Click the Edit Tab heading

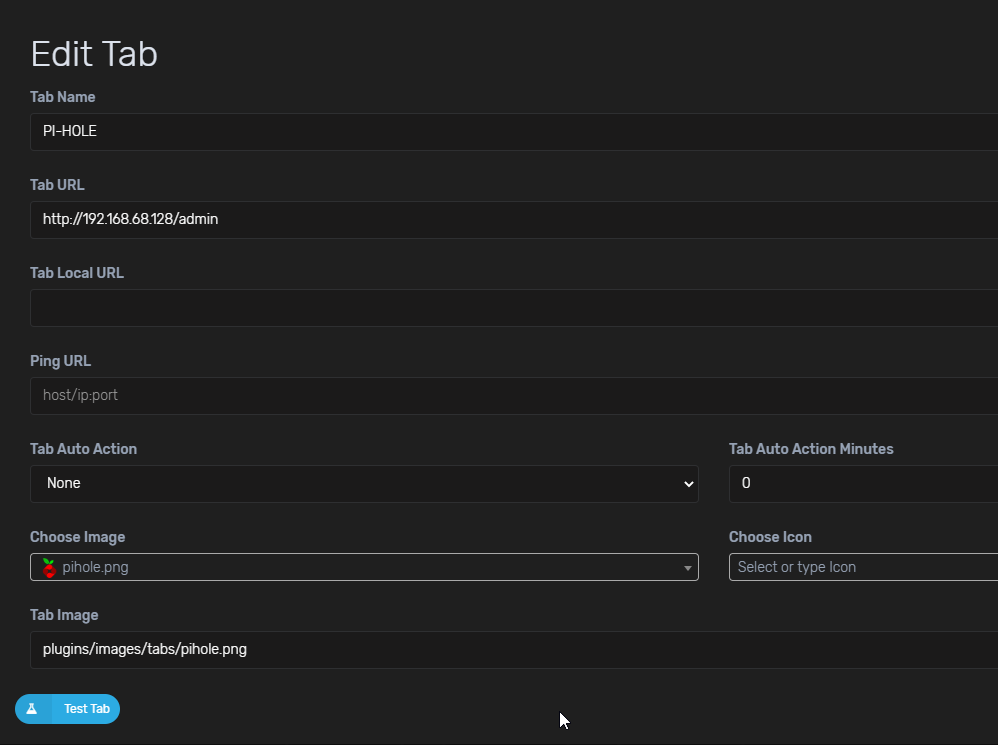(x=94, y=53)
